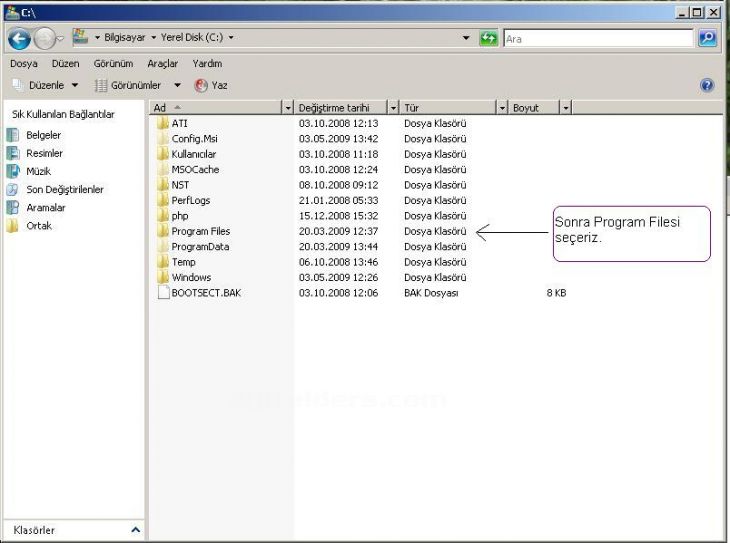The width and height of the screenshot is (730, 543).
Task: Select the Program Files folder icon
Action: (x=162, y=231)
